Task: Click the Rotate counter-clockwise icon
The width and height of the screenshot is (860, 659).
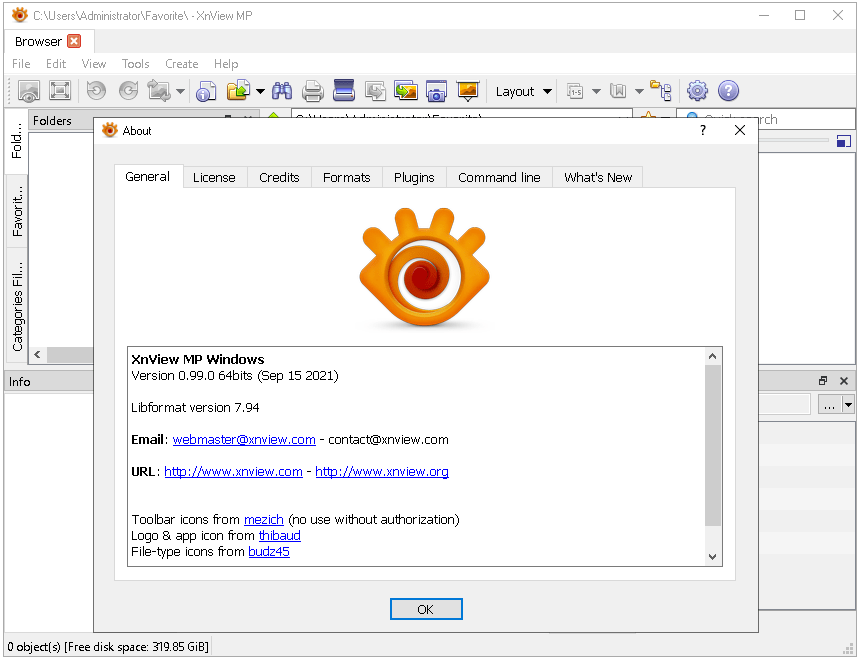Action: tap(97, 90)
